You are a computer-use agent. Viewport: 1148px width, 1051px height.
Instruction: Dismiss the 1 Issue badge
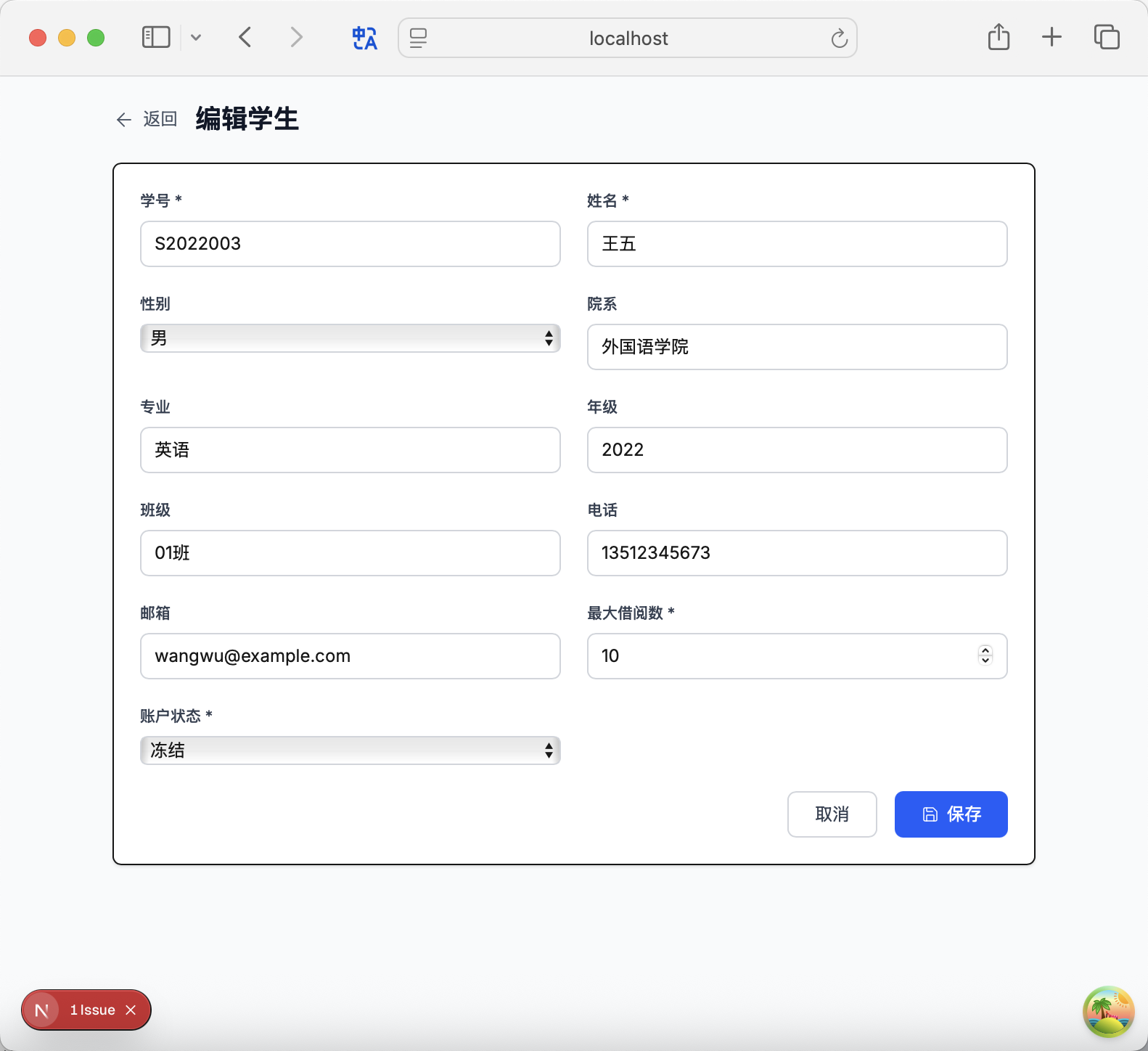click(131, 1010)
